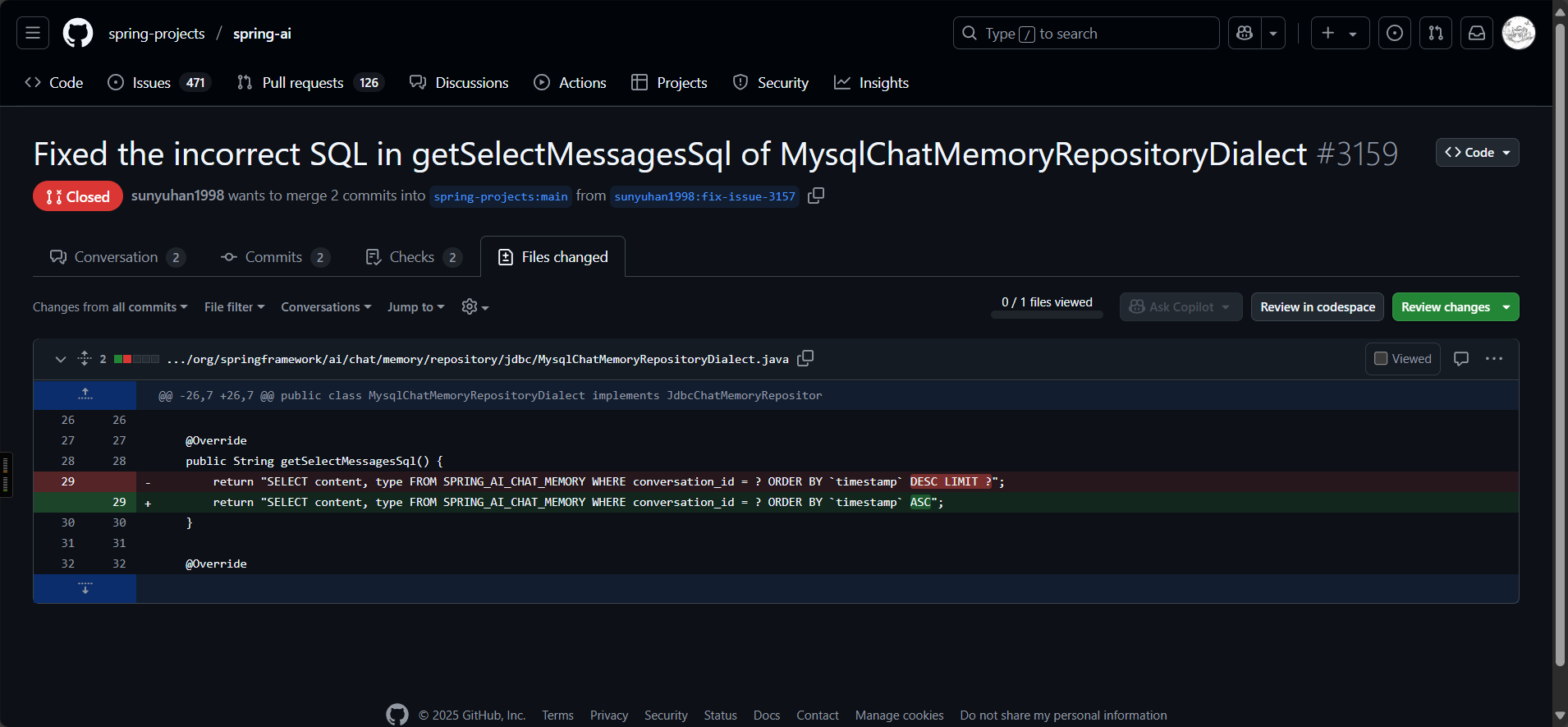Switch to the Conversation tab
This screenshot has height=727, width=1568.
pyautogui.click(x=117, y=257)
